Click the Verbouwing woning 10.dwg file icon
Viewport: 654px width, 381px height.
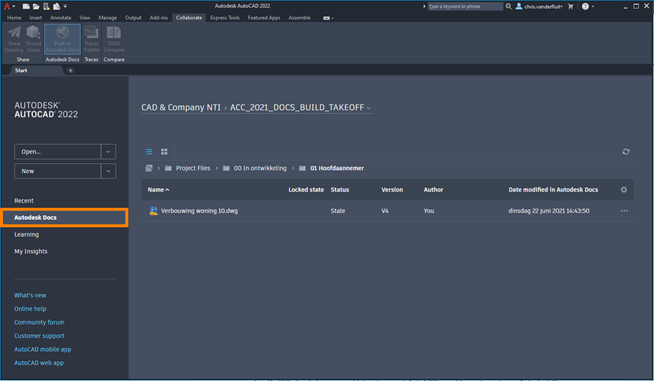click(x=153, y=211)
